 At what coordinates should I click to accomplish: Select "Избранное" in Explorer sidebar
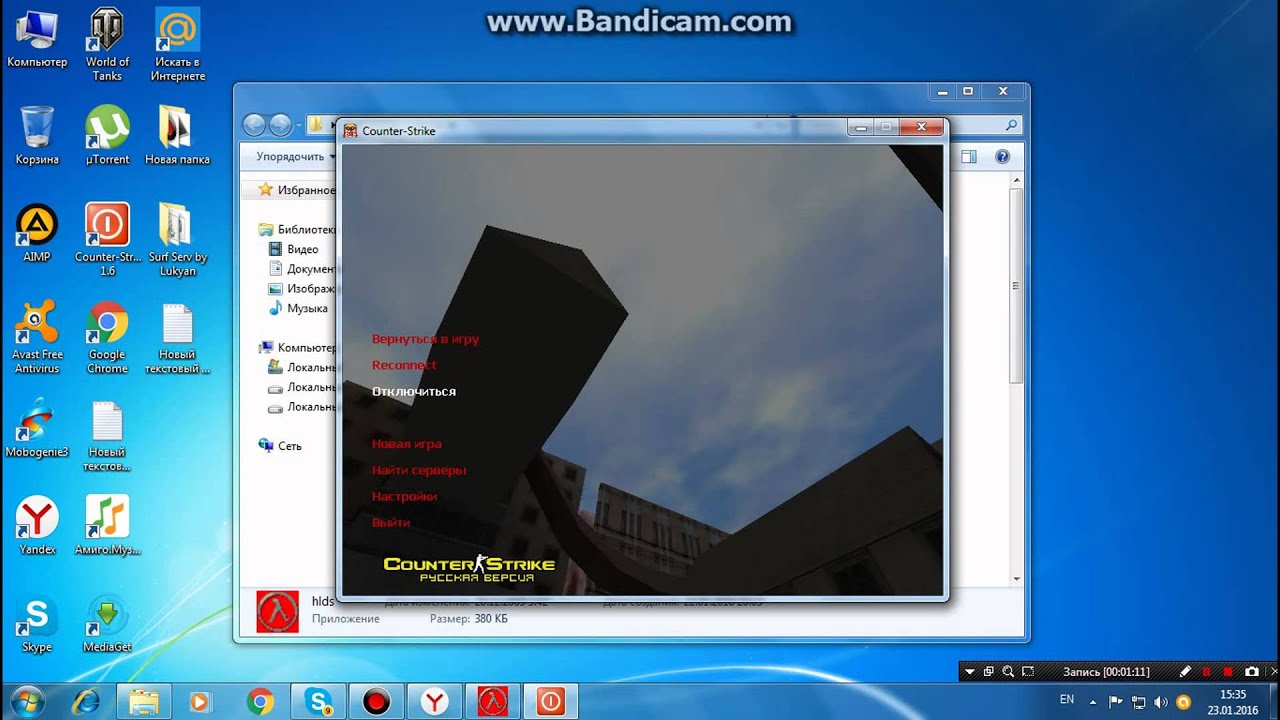[297, 189]
